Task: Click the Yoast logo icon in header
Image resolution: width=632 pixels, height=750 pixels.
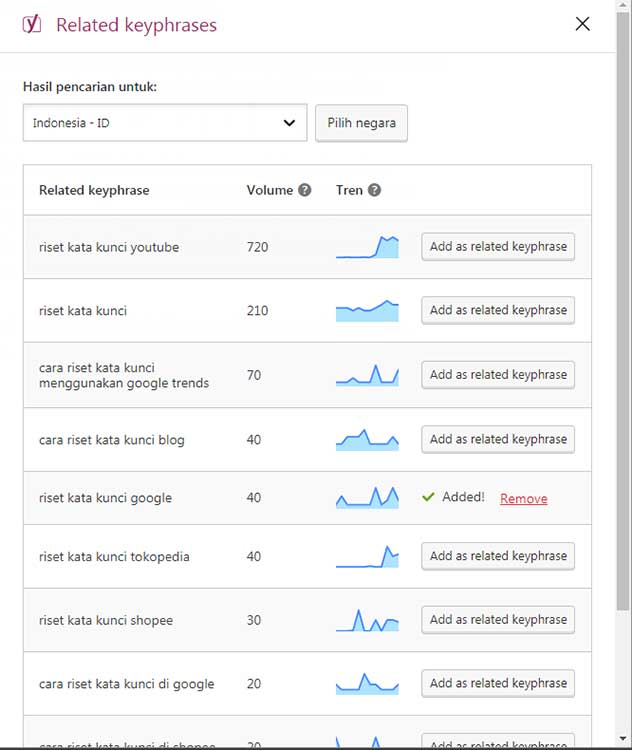Action: coord(32,24)
